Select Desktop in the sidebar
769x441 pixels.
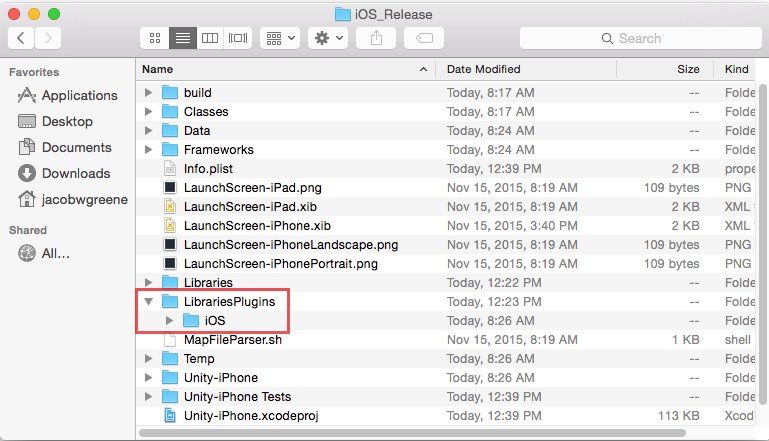pyautogui.click(x=67, y=121)
